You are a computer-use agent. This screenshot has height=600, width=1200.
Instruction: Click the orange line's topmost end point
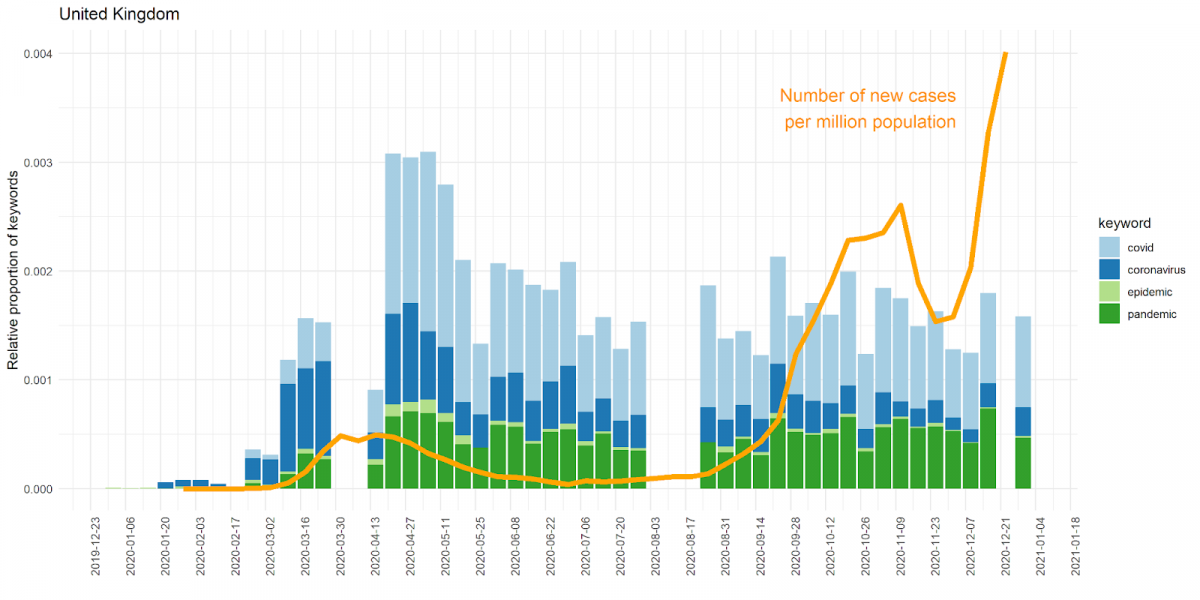coord(1005,54)
